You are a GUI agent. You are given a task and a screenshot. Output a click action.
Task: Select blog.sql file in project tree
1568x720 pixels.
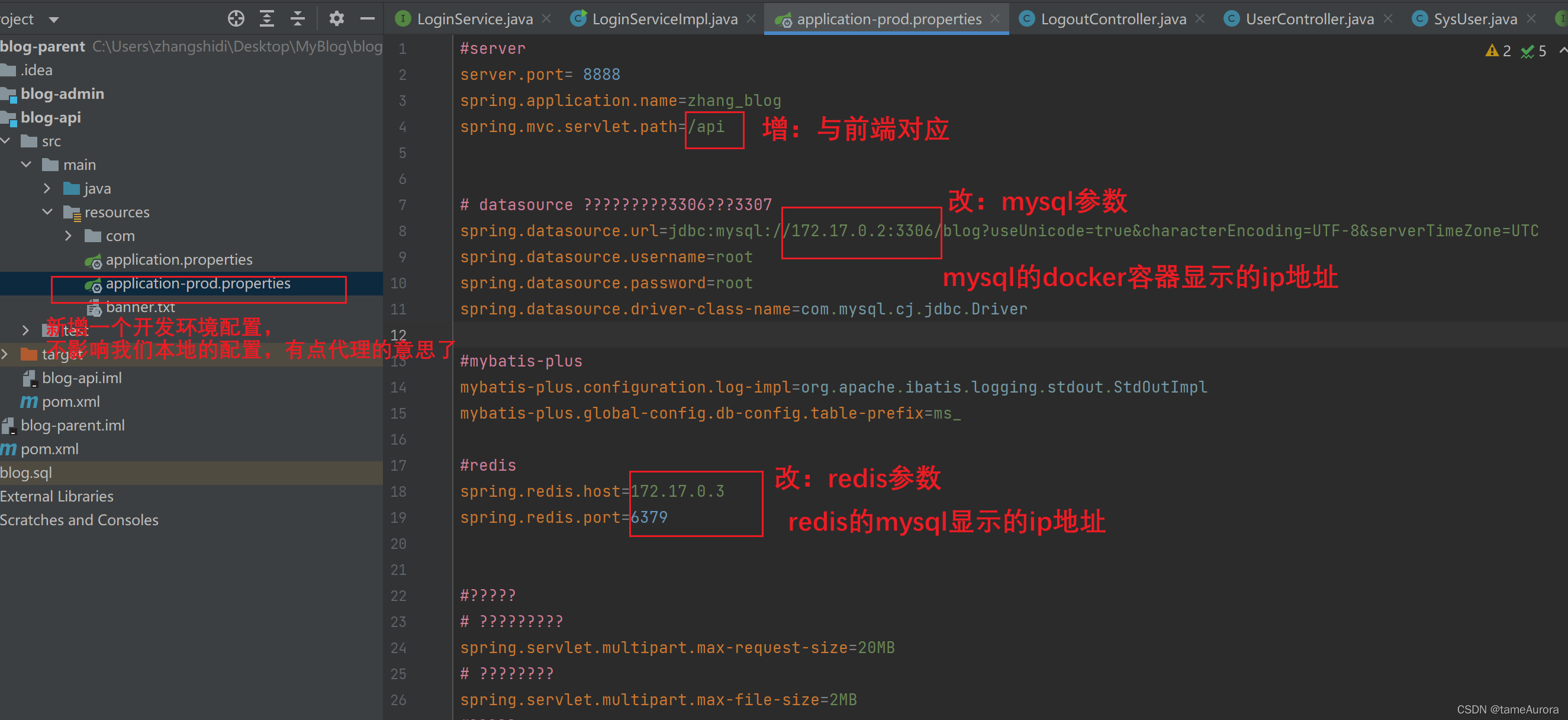(x=26, y=472)
